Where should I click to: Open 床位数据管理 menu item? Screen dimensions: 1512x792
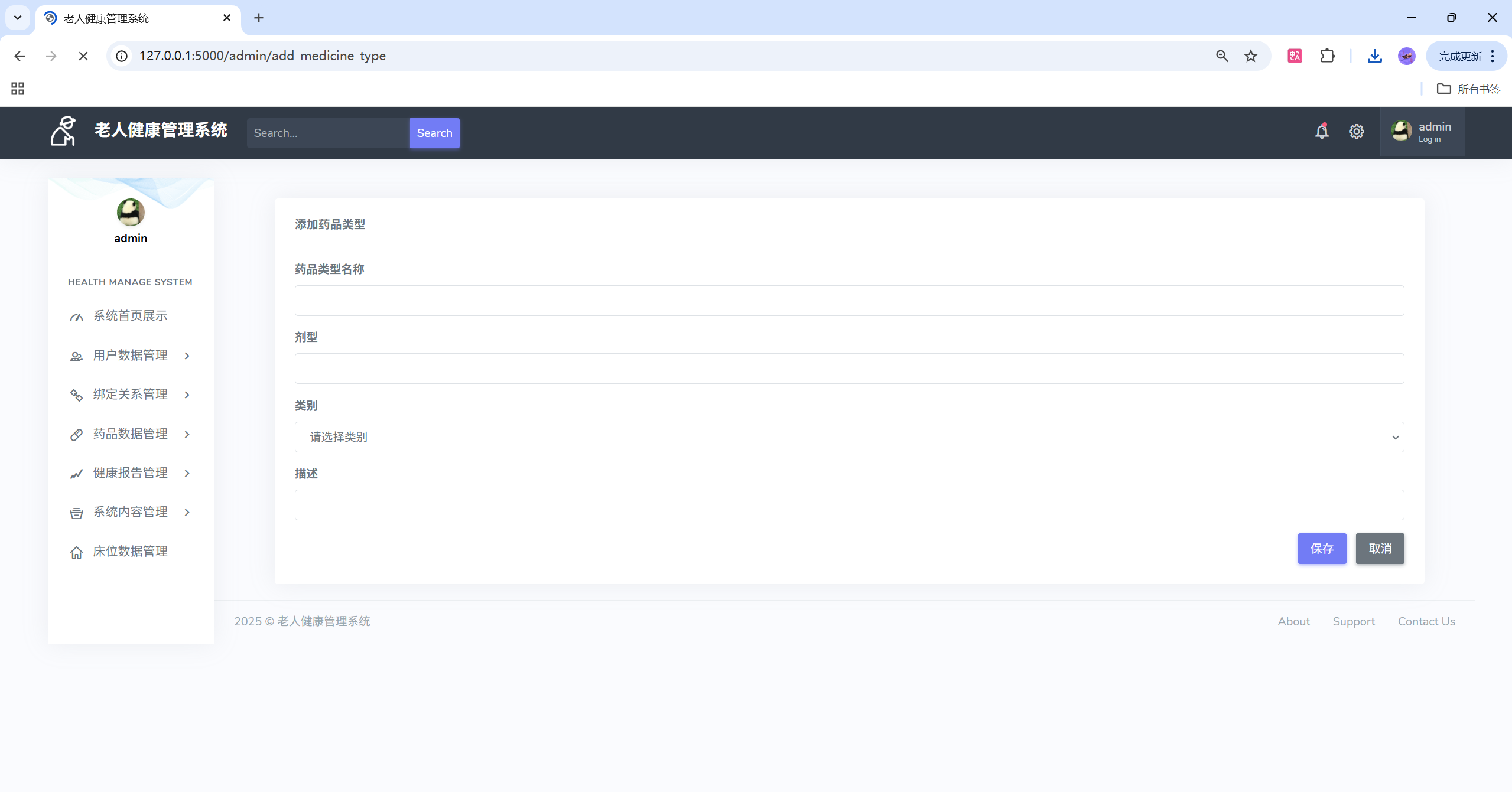click(130, 552)
